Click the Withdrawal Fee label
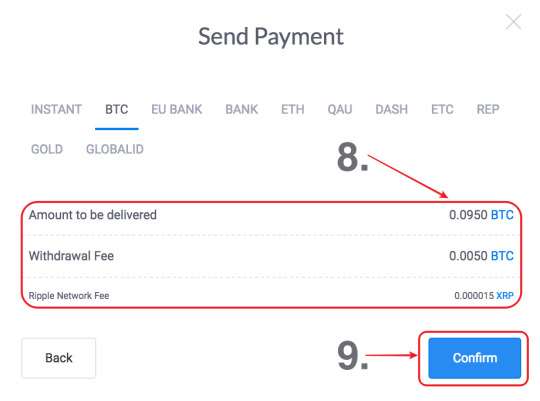 (x=71, y=256)
